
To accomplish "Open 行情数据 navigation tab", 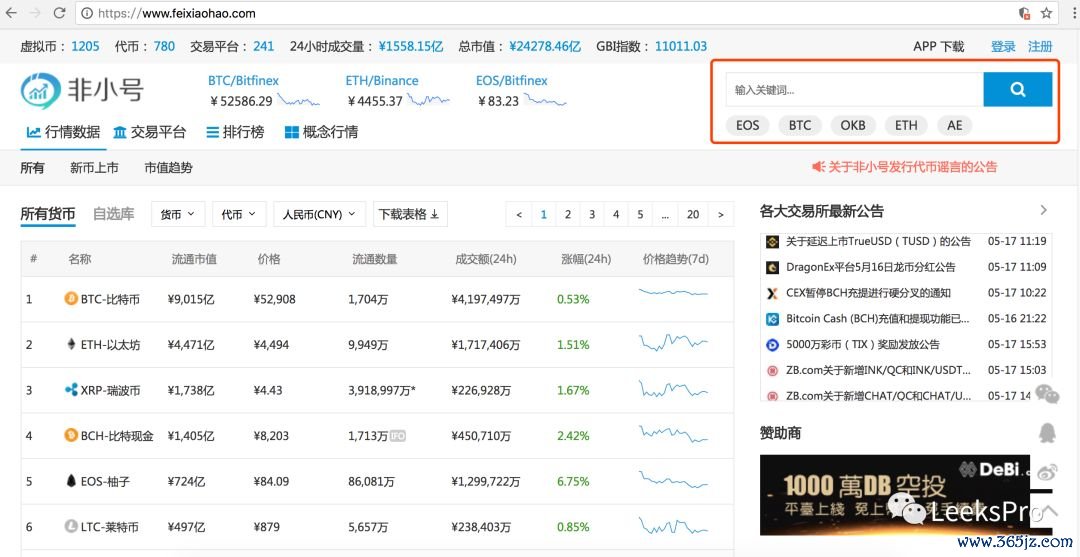I will (63, 132).
